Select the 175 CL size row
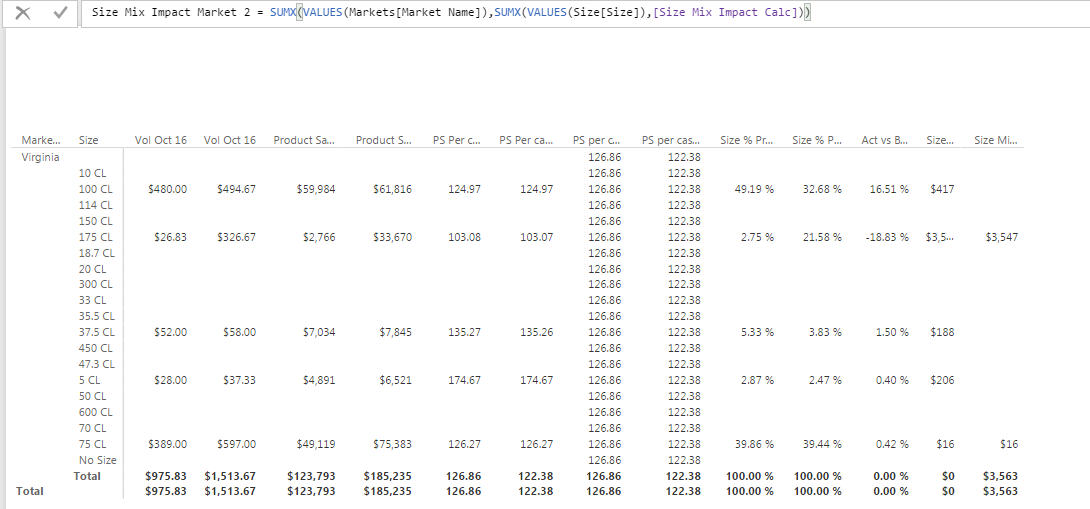Viewport: 1090px width, 509px height. point(95,237)
